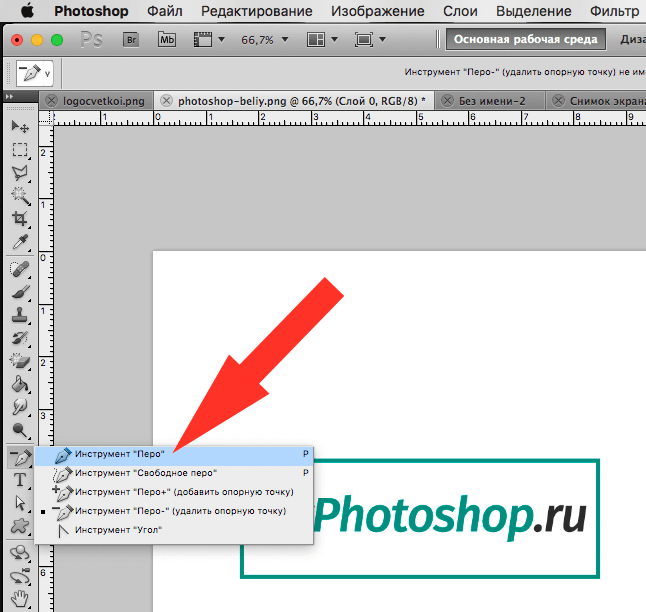This screenshot has width=646, height=612.
Task: Select the Horizontal Type tool
Action: (19, 480)
